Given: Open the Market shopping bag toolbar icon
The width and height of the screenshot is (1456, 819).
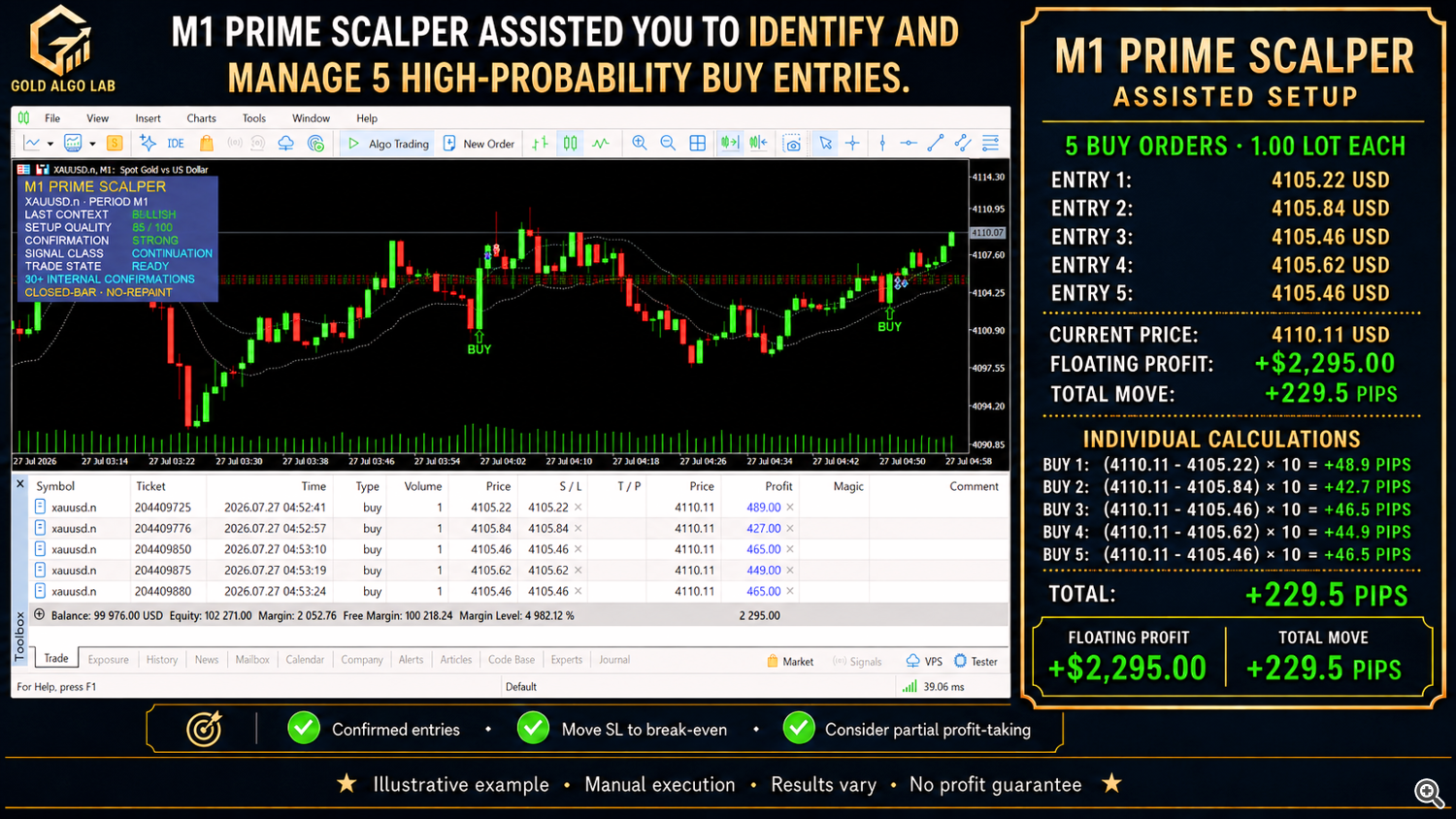Looking at the screenshot, I should coord(206,144).
